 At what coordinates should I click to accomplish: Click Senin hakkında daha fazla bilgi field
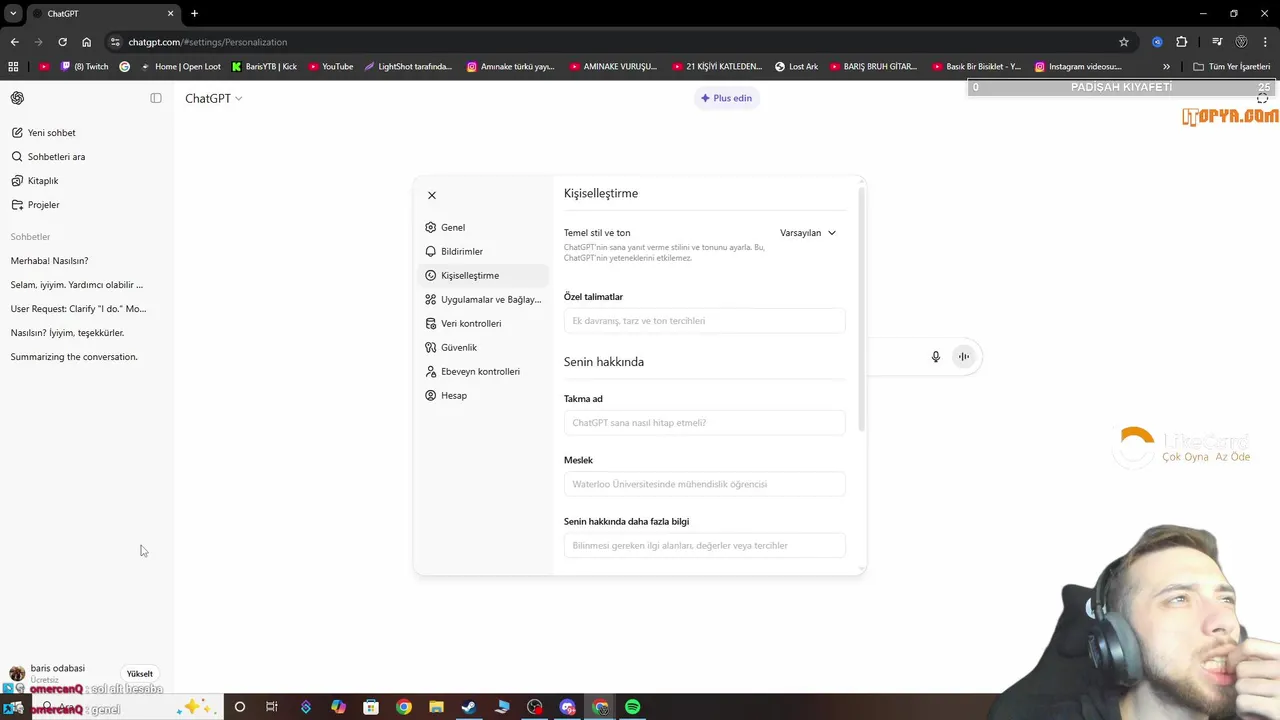704,545
